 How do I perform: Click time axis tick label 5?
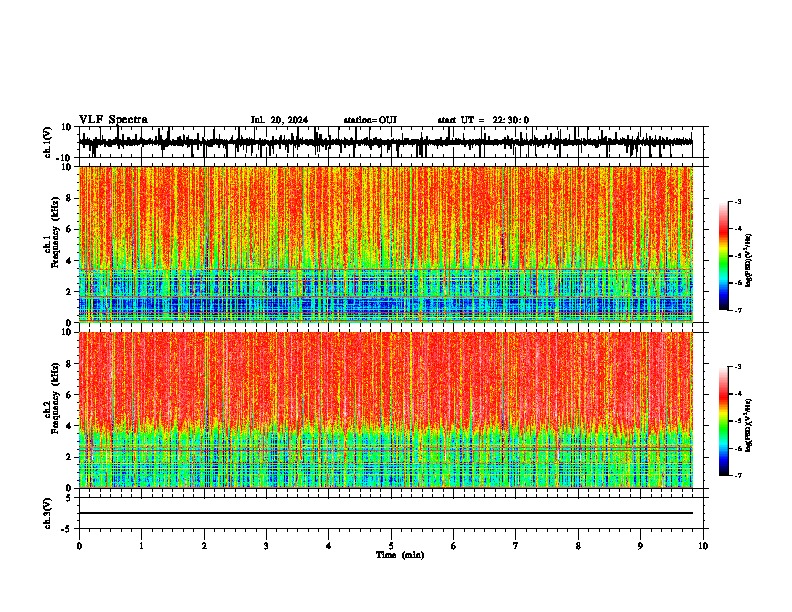(391, 546)
